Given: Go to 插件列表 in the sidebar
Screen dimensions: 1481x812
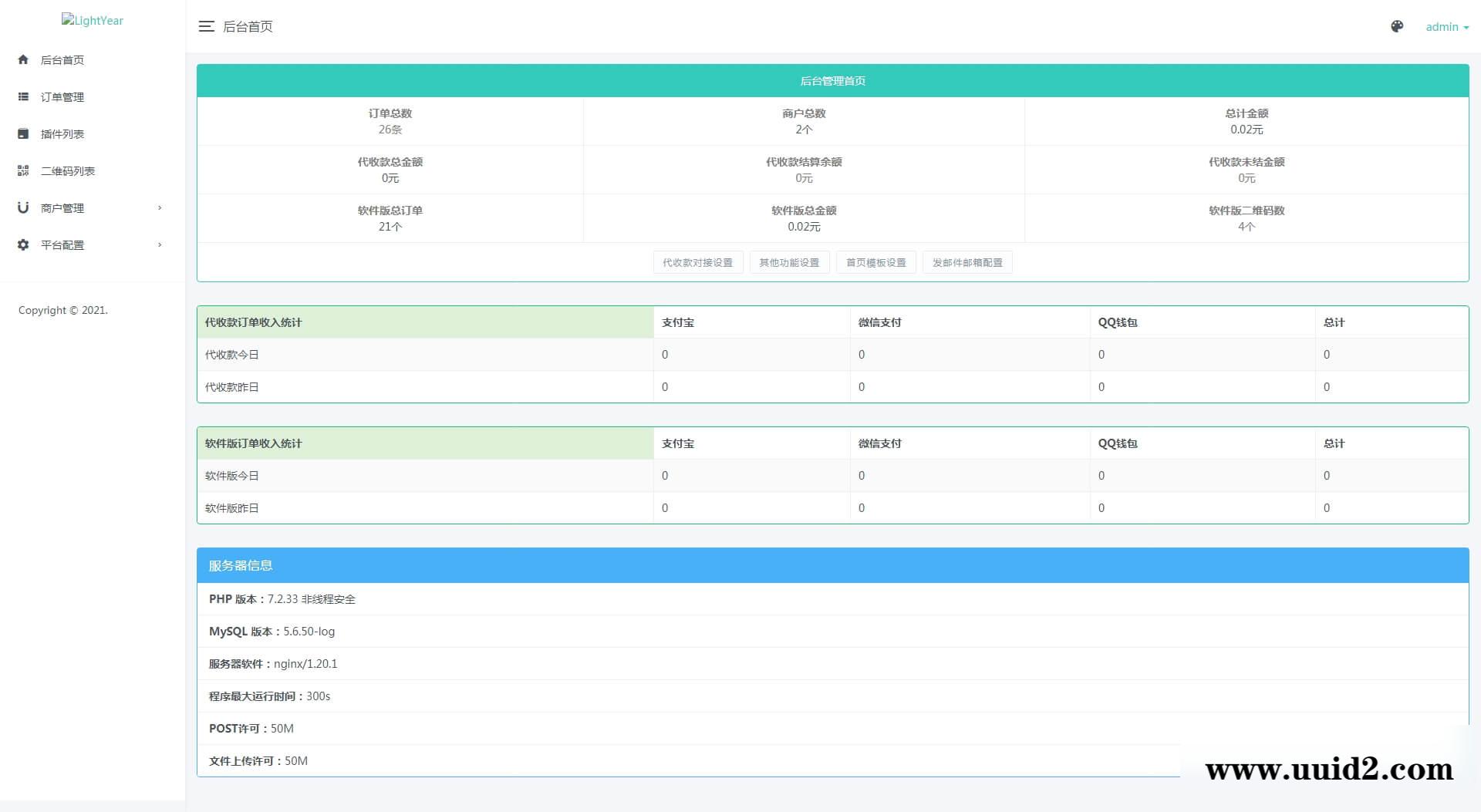Looking at the screenshot, I should 62,134.
